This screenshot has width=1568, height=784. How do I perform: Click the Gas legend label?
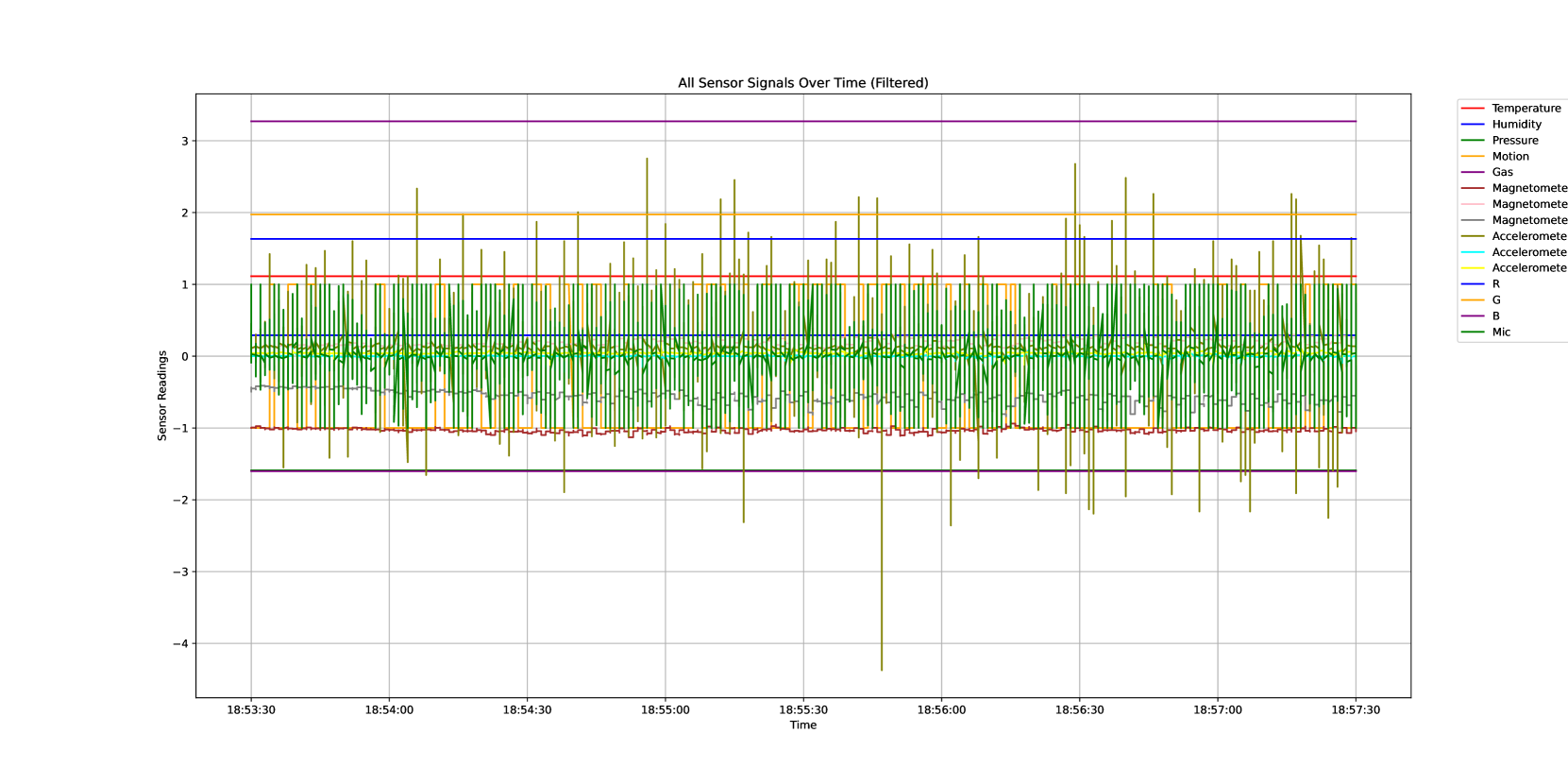coord(1502,173)
